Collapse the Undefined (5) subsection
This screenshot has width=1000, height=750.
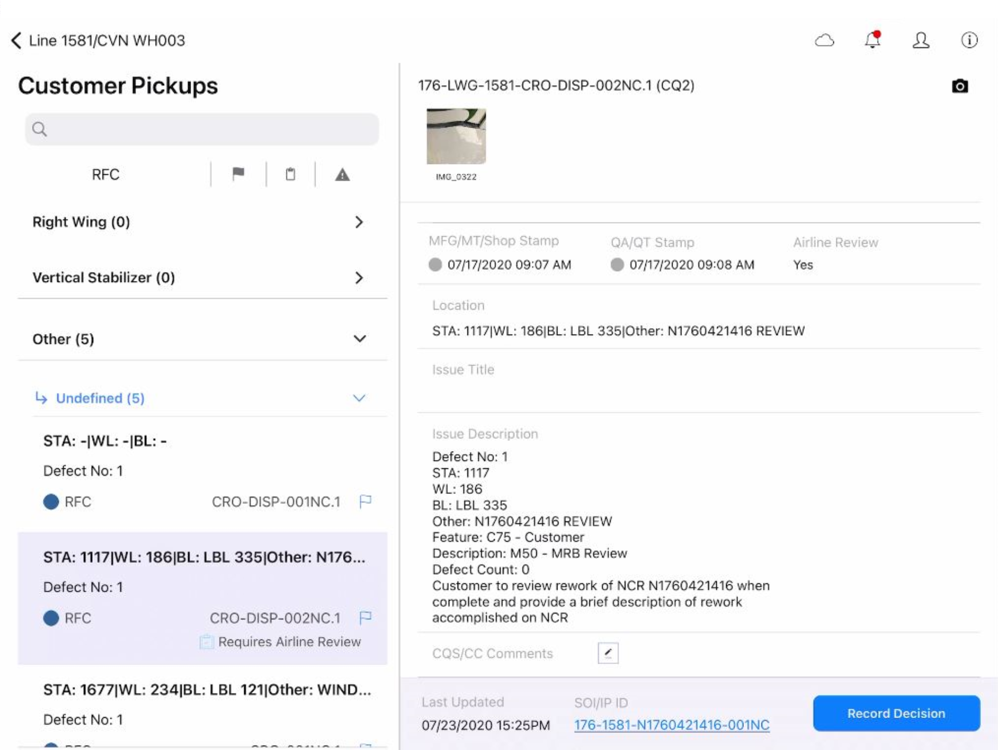[x=209, y=398]
